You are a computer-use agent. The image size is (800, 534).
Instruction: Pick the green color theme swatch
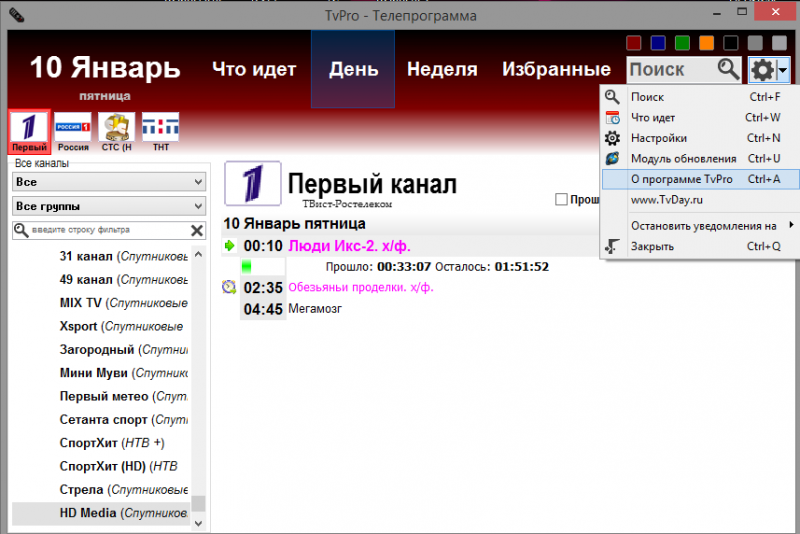682,43
